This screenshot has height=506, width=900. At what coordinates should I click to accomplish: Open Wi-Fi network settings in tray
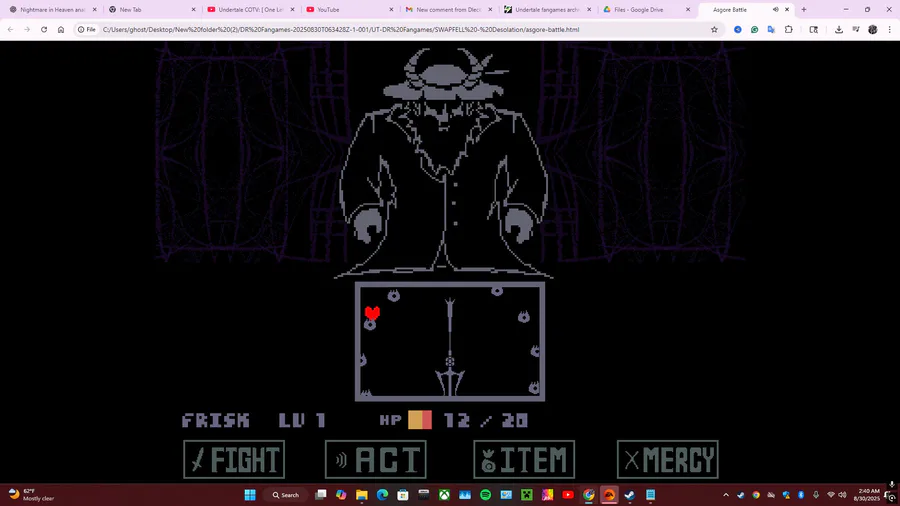[x=831, y=495]
